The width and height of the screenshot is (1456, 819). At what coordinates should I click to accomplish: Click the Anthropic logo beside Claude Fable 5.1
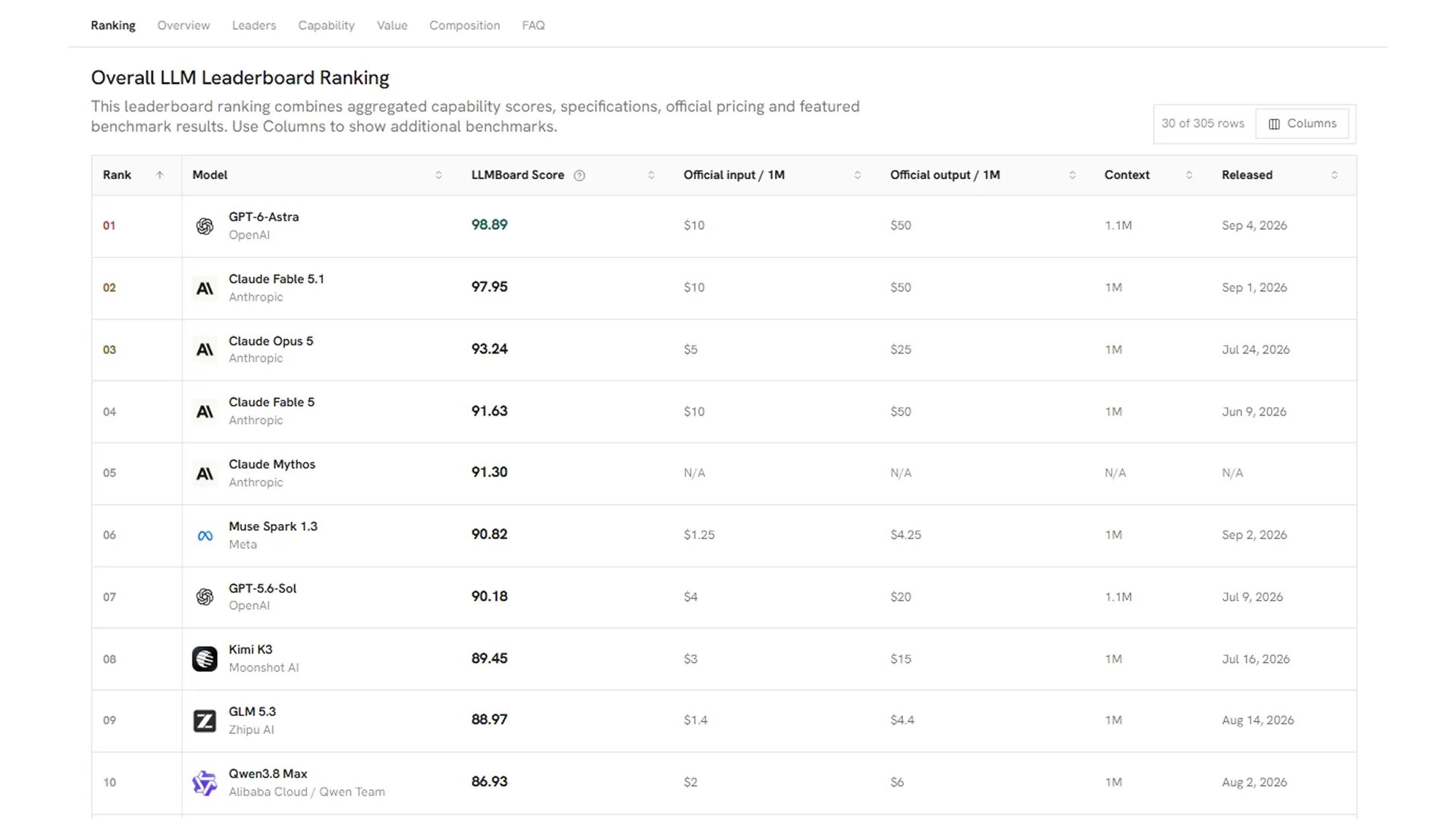205,288
